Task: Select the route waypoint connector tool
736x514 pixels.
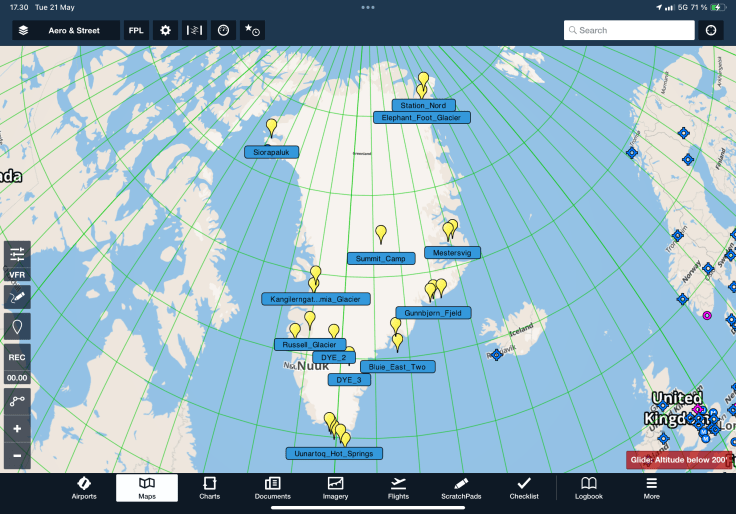Action: 17,400
